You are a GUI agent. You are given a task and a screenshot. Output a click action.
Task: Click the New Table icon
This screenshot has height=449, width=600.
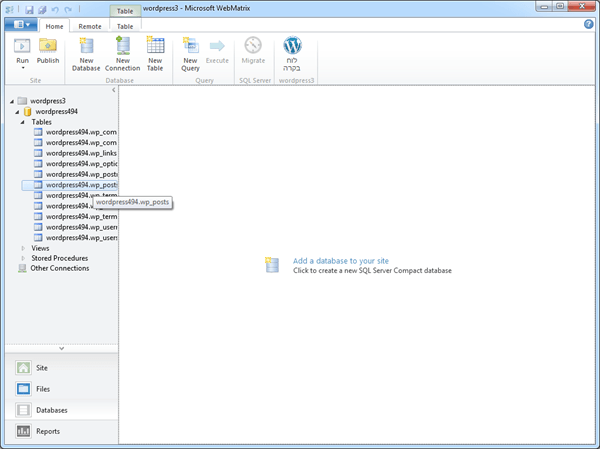point(155,46)
